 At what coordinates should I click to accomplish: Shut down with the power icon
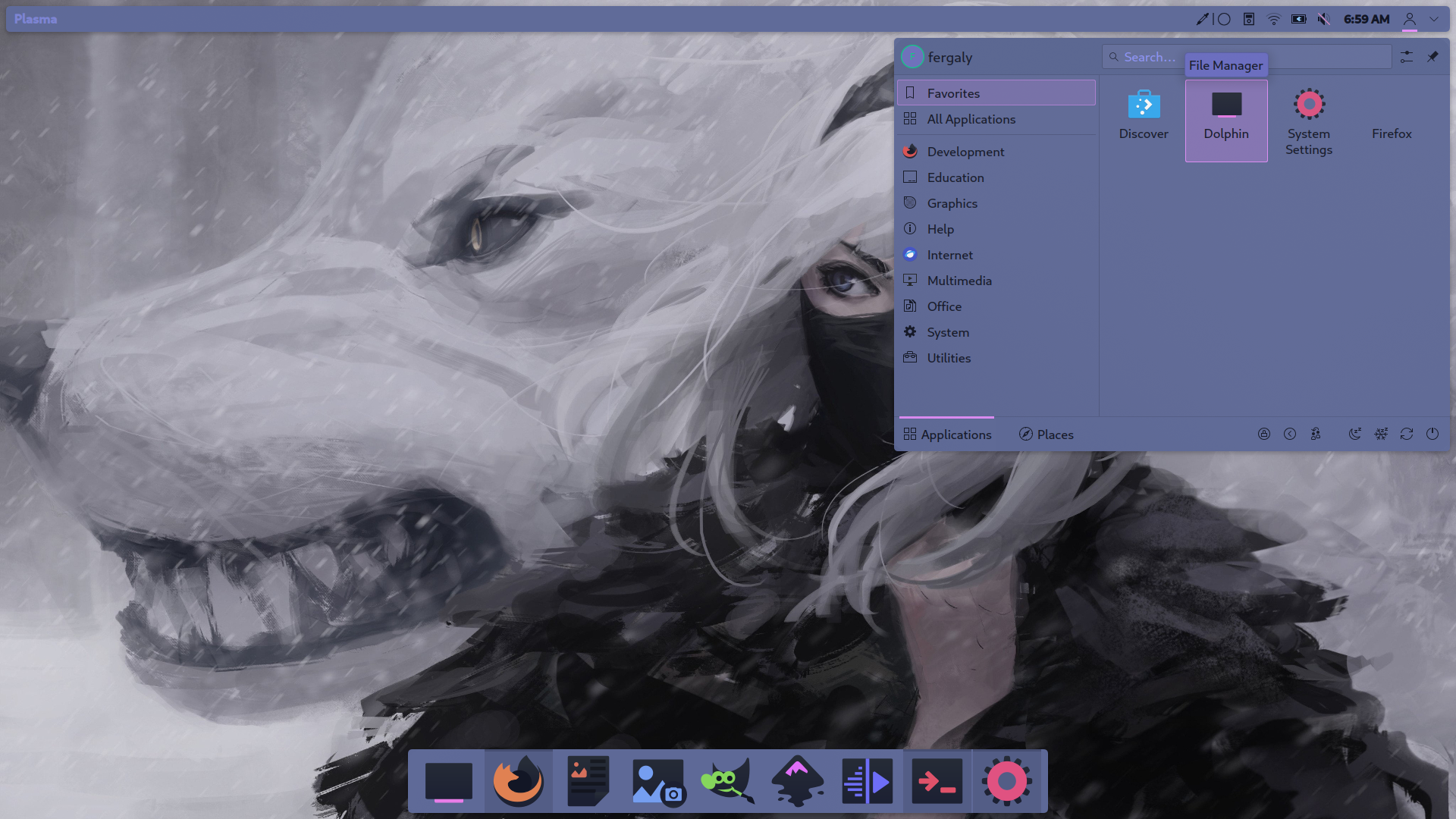tap(1432, 434)
